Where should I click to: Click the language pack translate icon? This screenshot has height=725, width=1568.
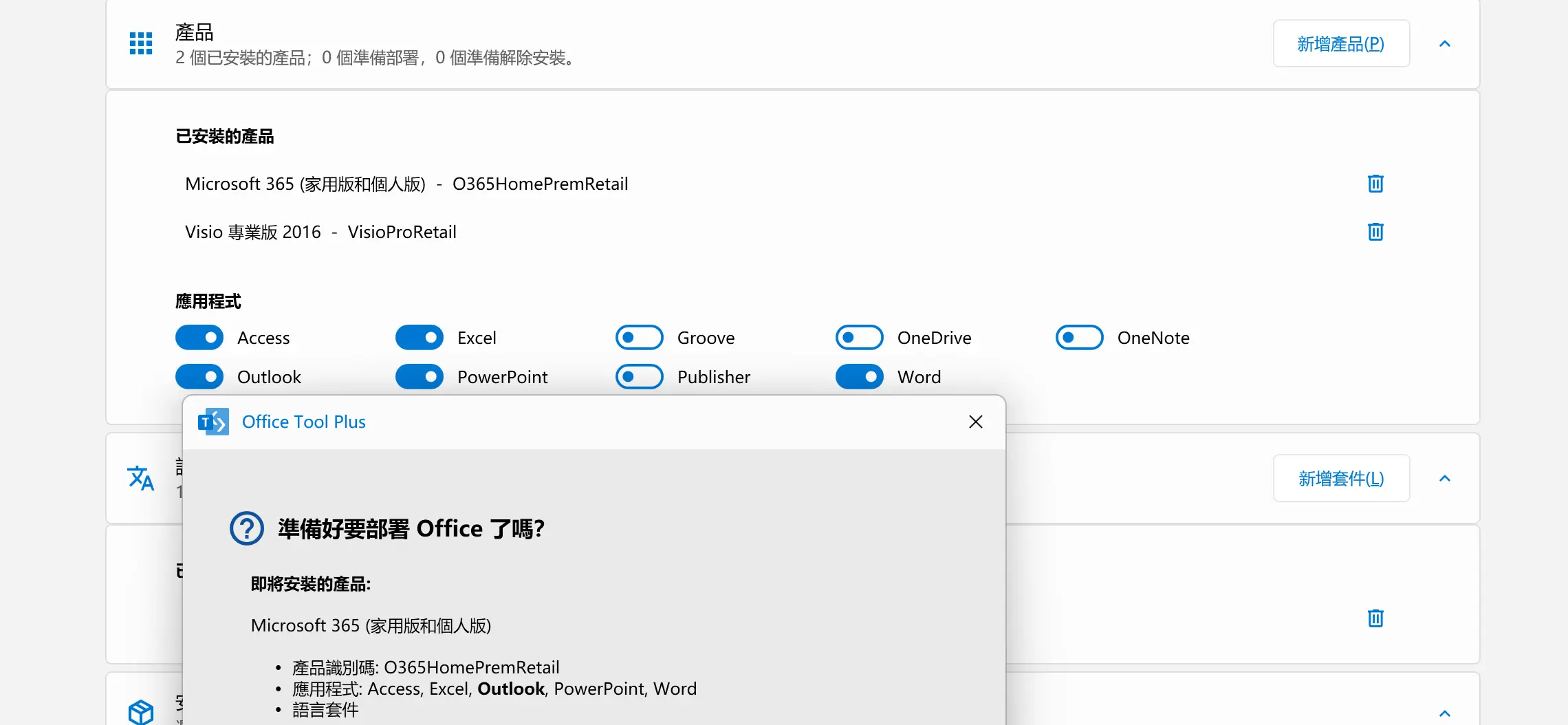pyautogui.click(x=141, y=478)
